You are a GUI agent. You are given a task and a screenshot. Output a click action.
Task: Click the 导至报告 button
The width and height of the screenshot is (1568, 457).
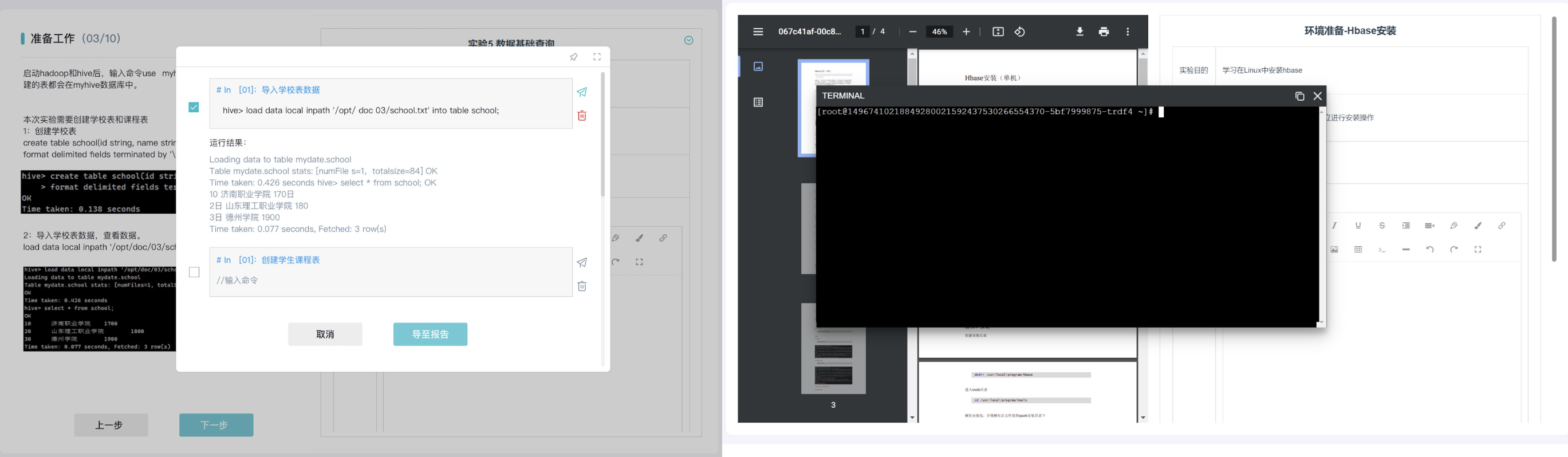[x=430, y=334]
